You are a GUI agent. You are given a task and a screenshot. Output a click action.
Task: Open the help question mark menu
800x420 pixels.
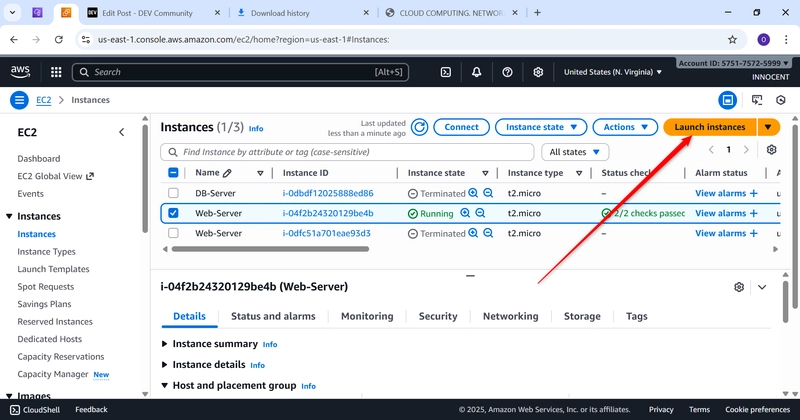pos(507,72)
